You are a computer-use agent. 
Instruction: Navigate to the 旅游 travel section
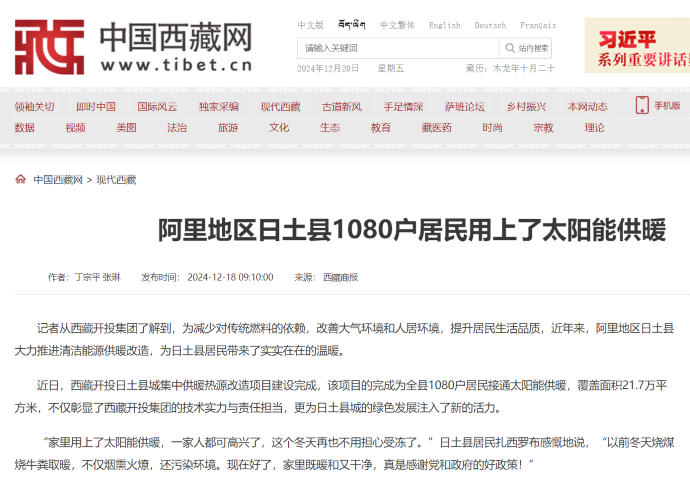tap(228, 128)
